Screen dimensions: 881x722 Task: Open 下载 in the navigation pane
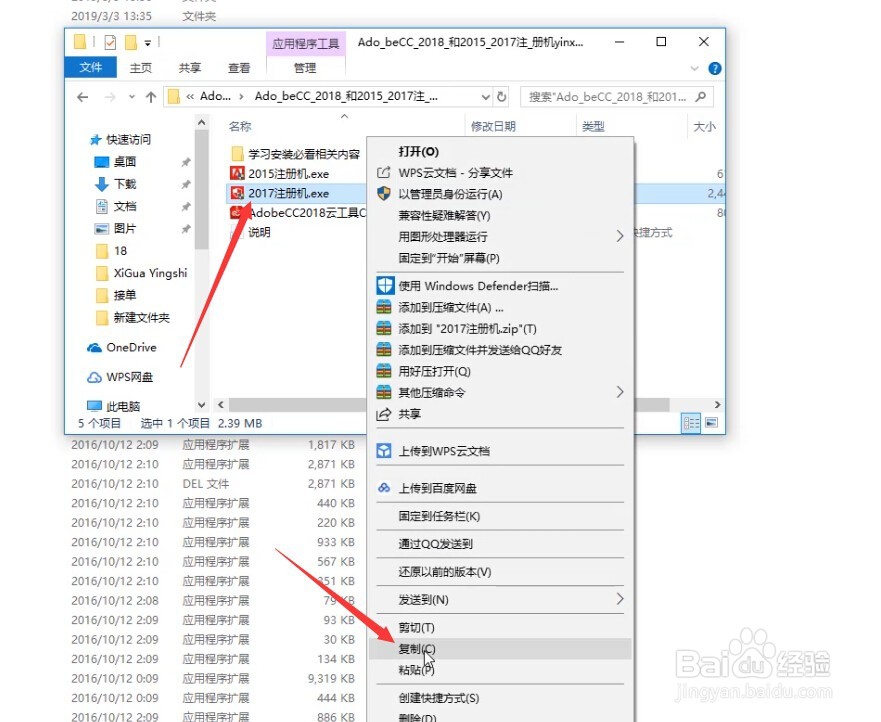tap(125, 184)
